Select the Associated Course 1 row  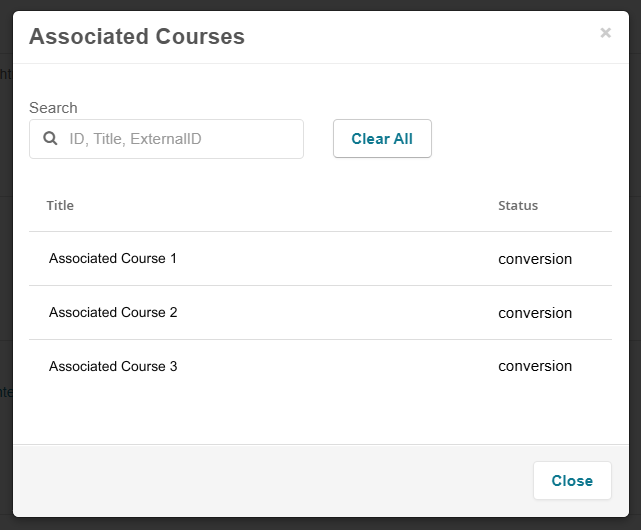pyautogui.click(x=320, y=258)
